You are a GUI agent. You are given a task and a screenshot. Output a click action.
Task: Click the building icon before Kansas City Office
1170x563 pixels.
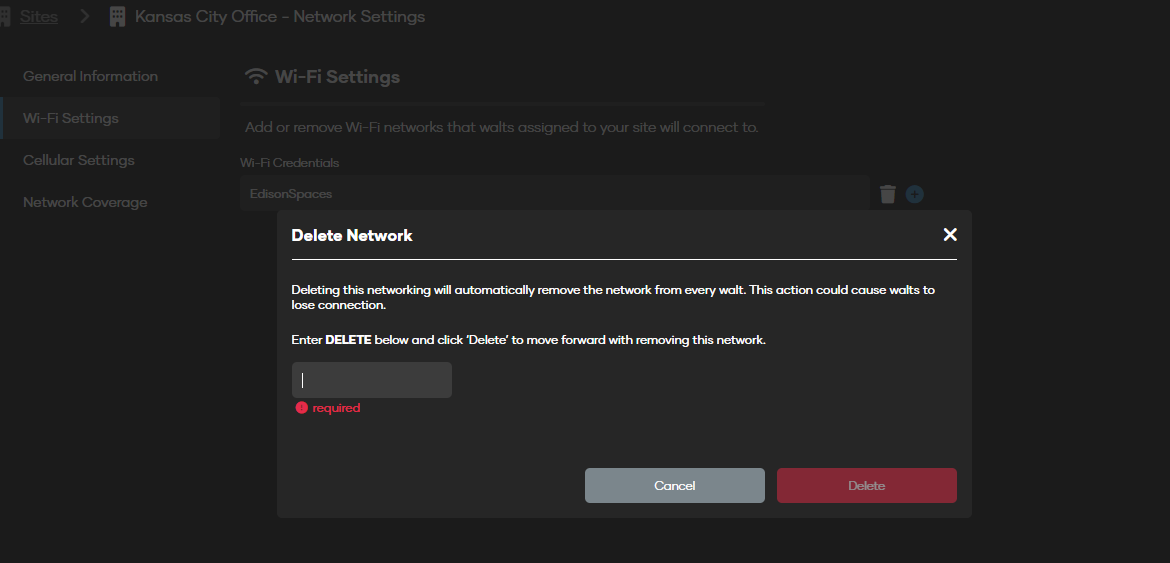(x=117, y=16)
